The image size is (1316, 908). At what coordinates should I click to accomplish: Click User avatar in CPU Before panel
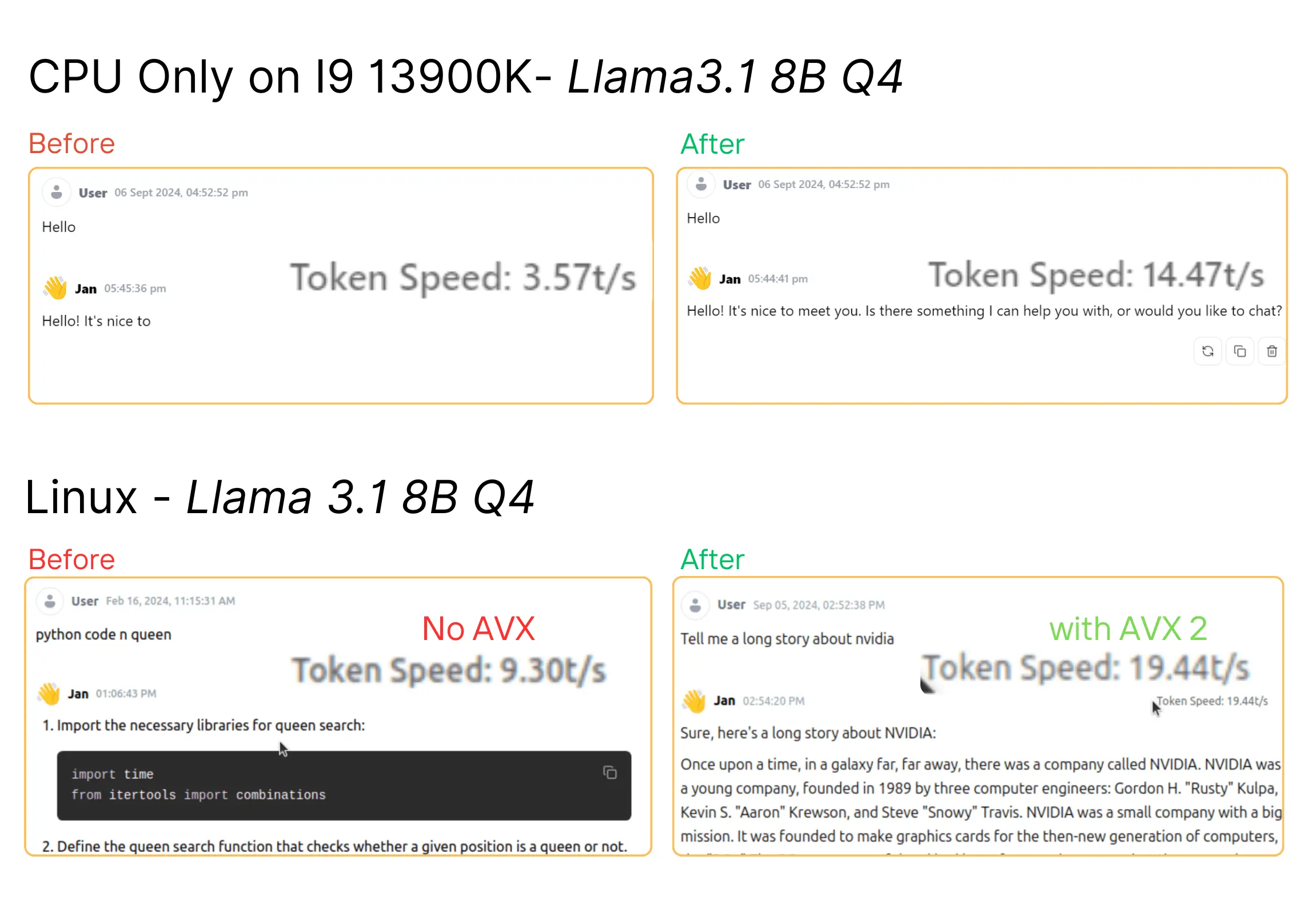coord(56,192)
